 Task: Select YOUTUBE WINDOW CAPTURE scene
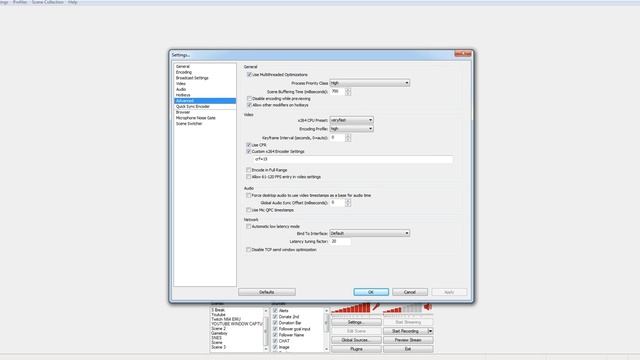237,324
